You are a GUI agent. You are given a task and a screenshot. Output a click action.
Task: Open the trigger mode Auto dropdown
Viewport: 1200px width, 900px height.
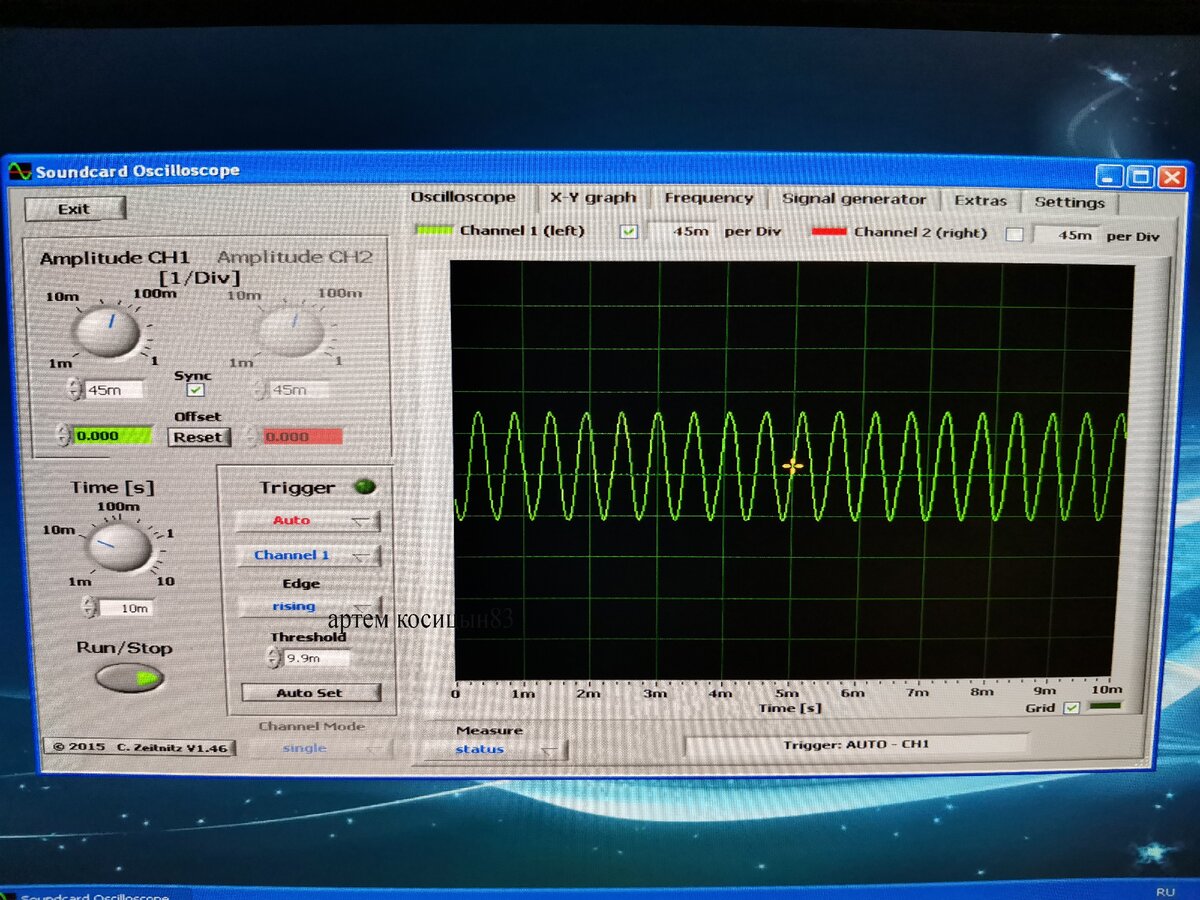coord(307,520)
